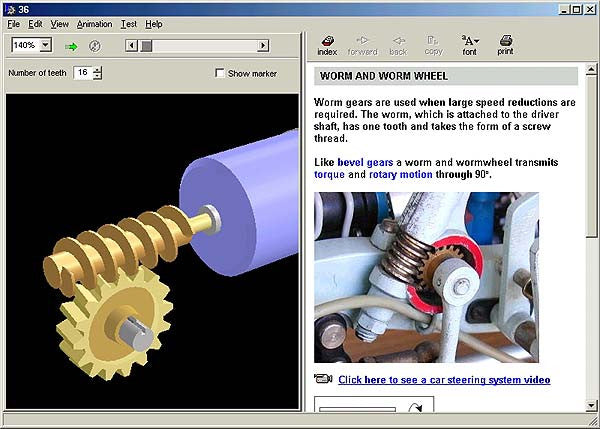
Task: Click the back navigation icon
Action: pos(398,44)
